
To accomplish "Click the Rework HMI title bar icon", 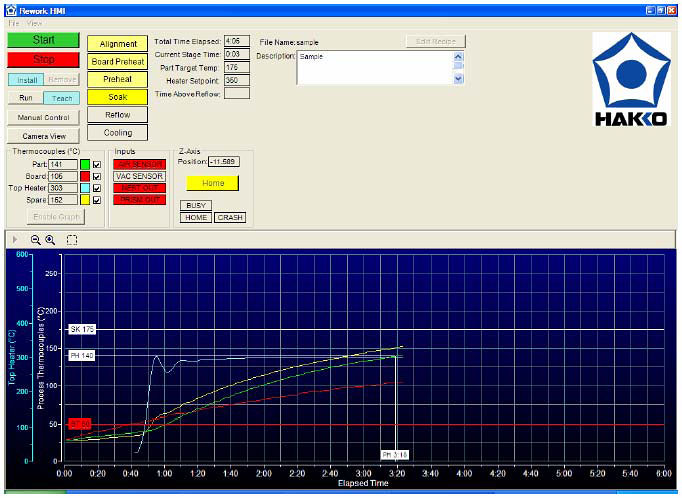I will [x=11, y=10].
